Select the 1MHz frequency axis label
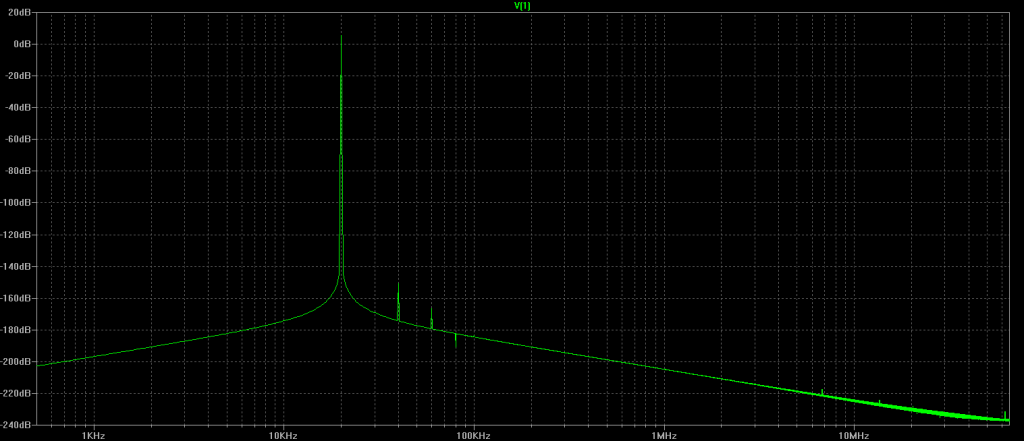The width and height of the screenshot is (1024, 441). 663,435
